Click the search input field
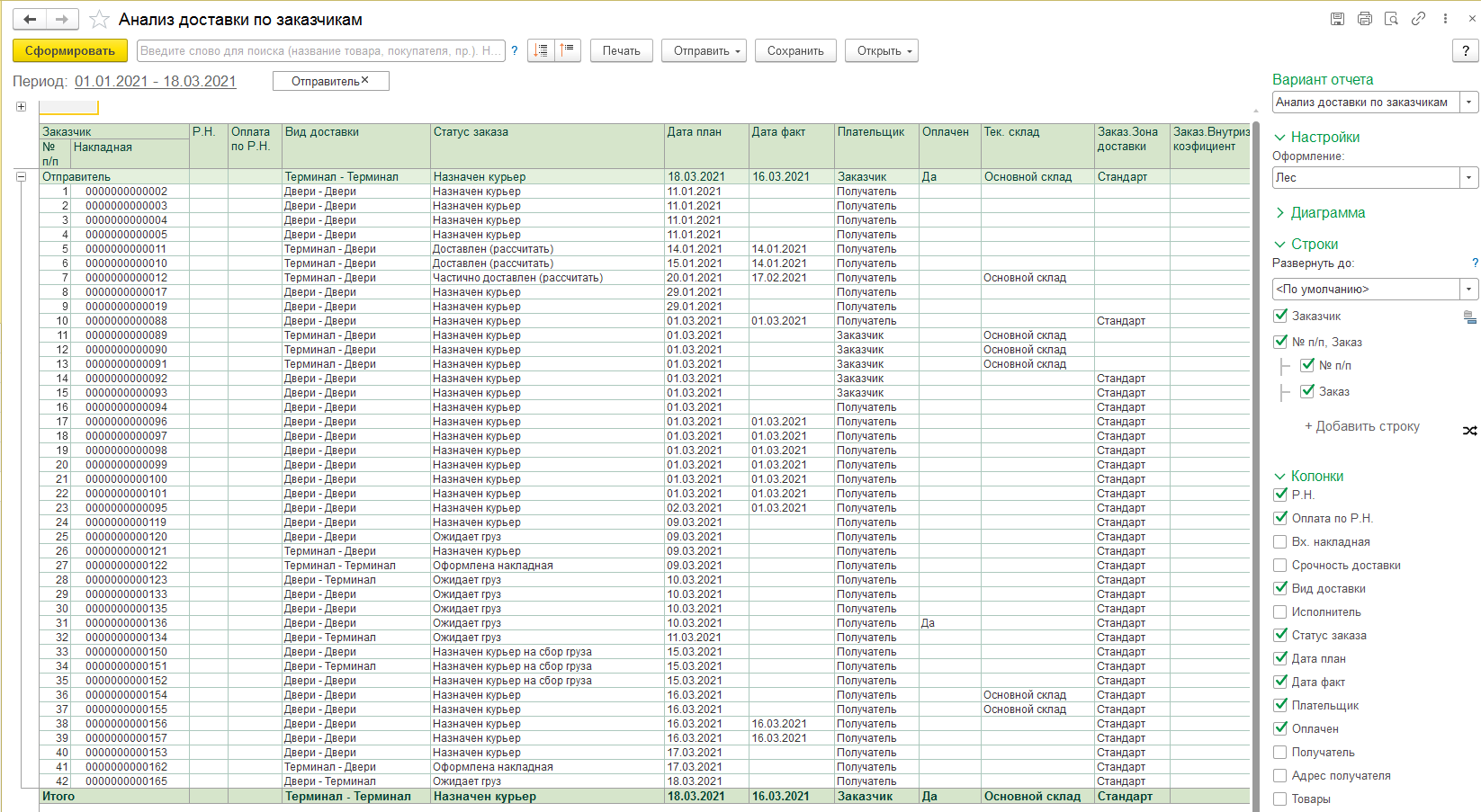 pyautogui.click(x=319, y=51)
